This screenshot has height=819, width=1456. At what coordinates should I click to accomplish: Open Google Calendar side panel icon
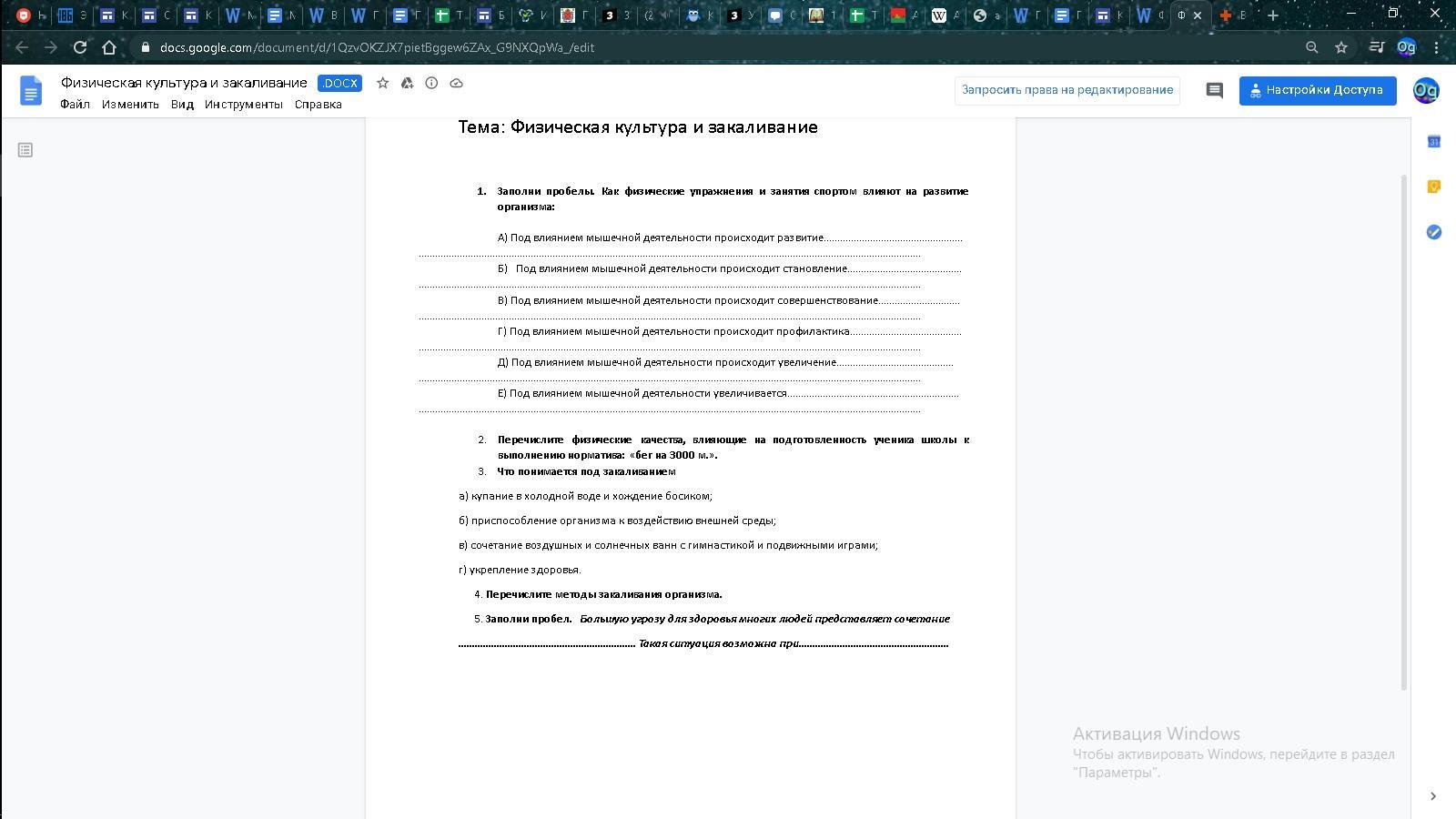(1434, 141)
